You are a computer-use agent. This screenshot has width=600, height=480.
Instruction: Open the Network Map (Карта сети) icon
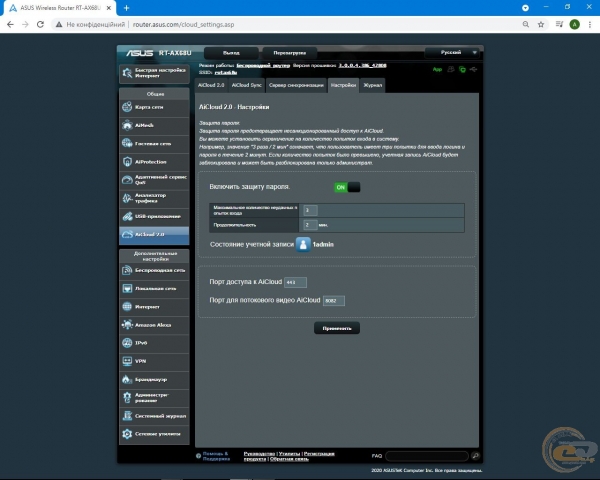tap(127, 107)
